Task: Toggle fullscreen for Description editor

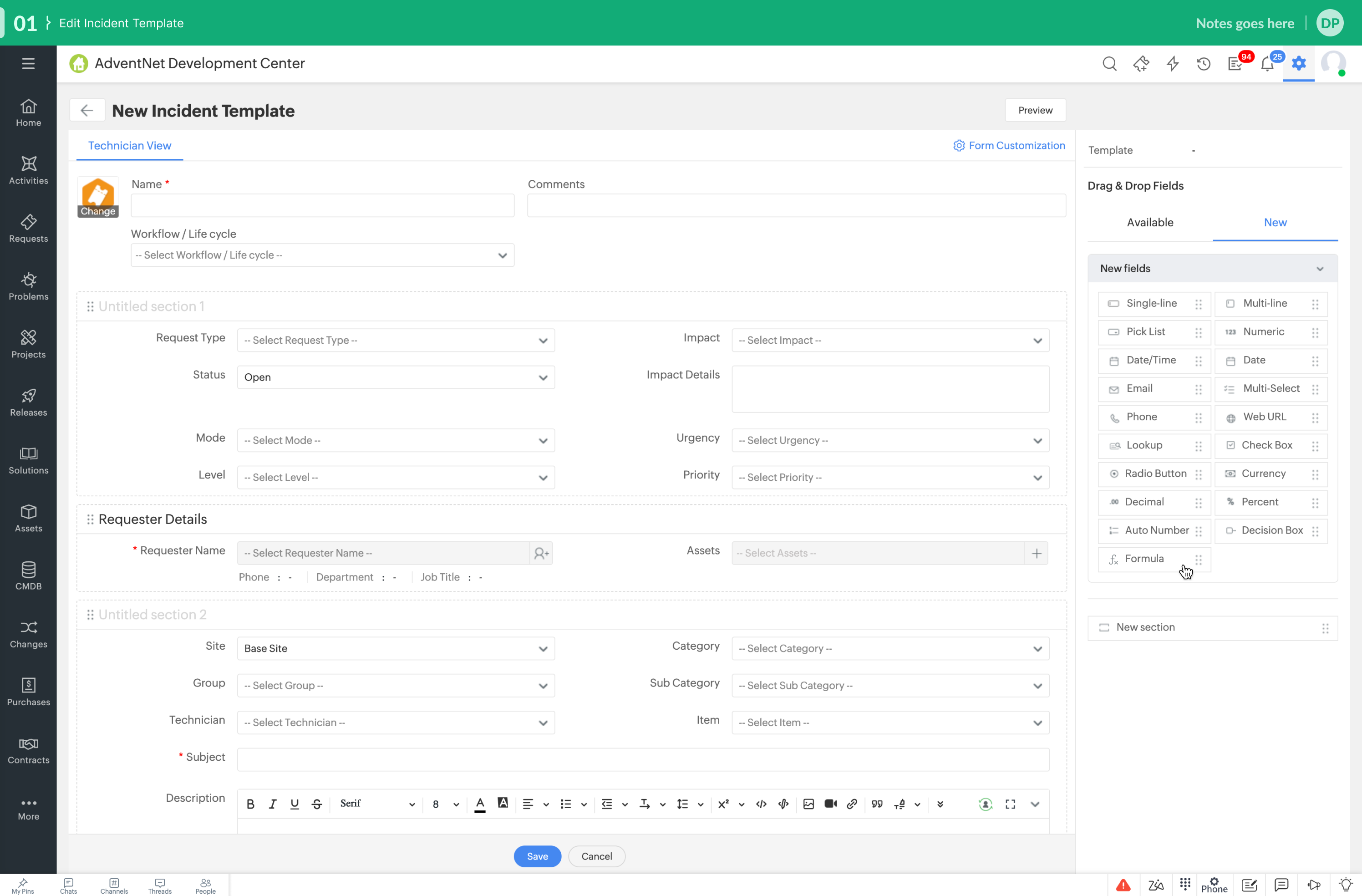Action: (1010, 804)
